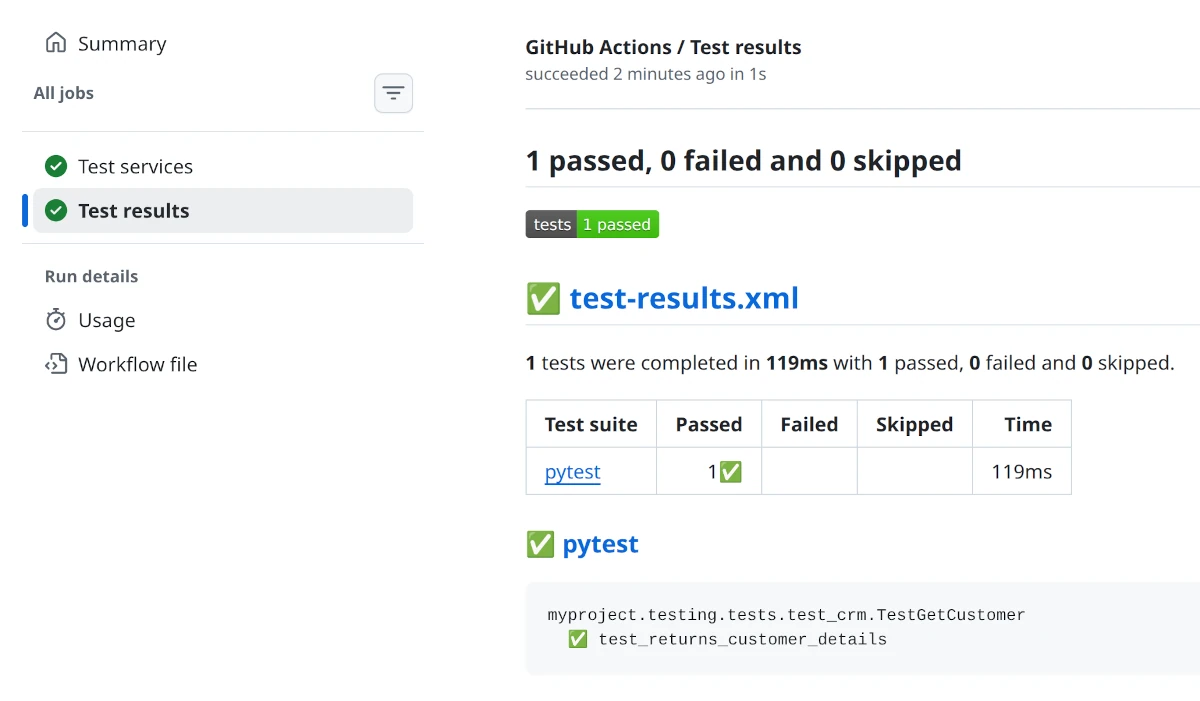This screenshot has height=701, width=1200.
Task: Click the check mark beside test-results.xml heading
Action: point(543,298)
